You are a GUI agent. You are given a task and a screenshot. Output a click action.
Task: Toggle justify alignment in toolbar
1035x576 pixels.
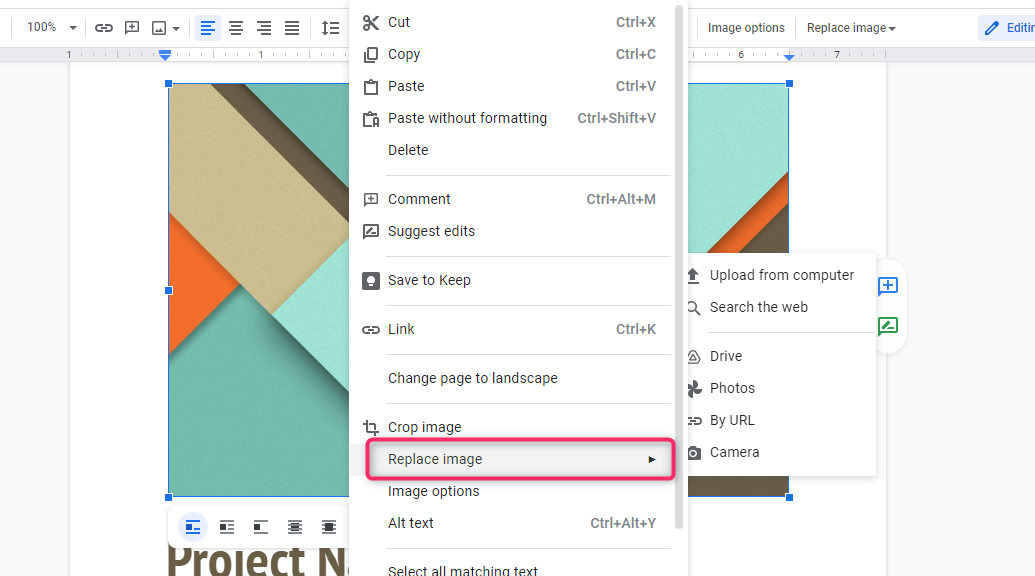tap(292, 28)
